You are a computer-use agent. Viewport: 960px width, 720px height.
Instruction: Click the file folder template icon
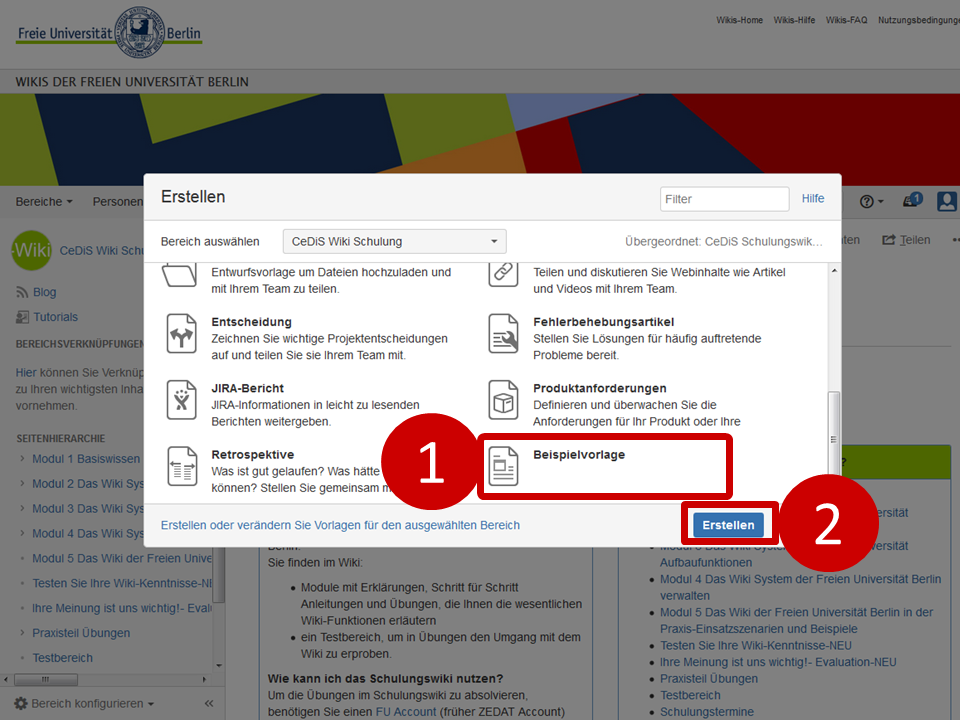tap(180, 274)
